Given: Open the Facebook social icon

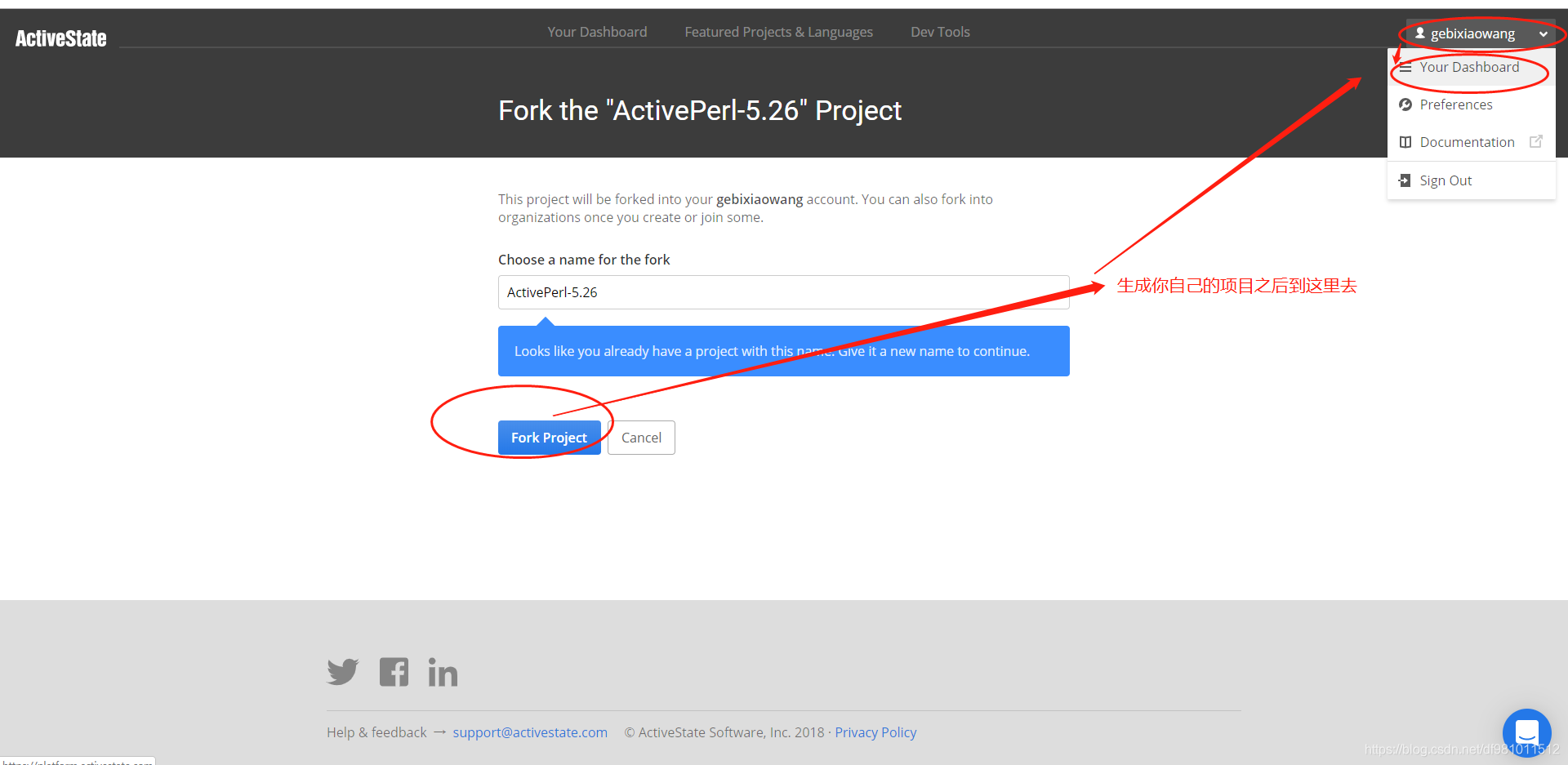Looking at the screenshot, I should point(394,672).
